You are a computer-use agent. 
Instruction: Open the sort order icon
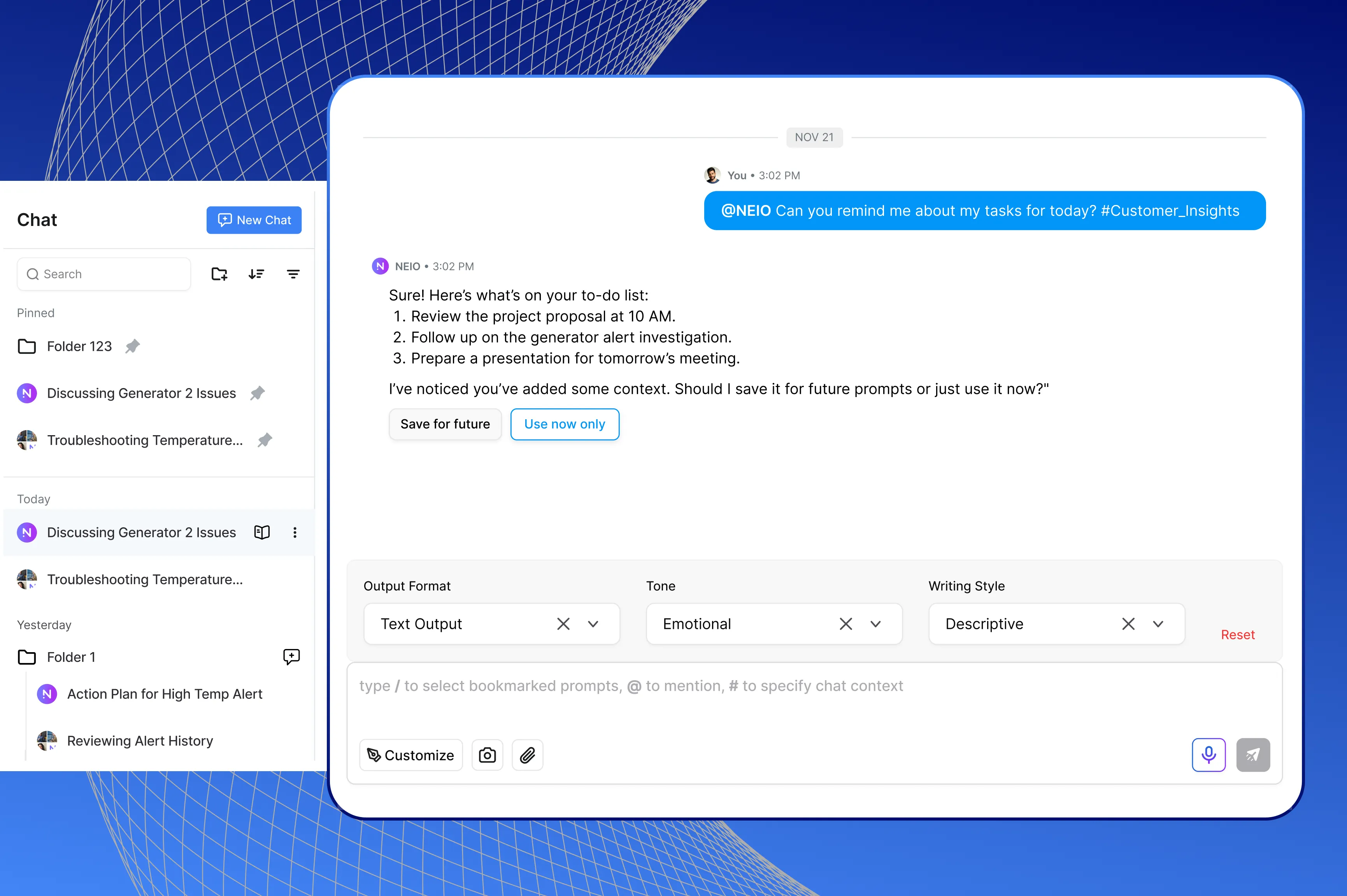[x=256, y=274]
